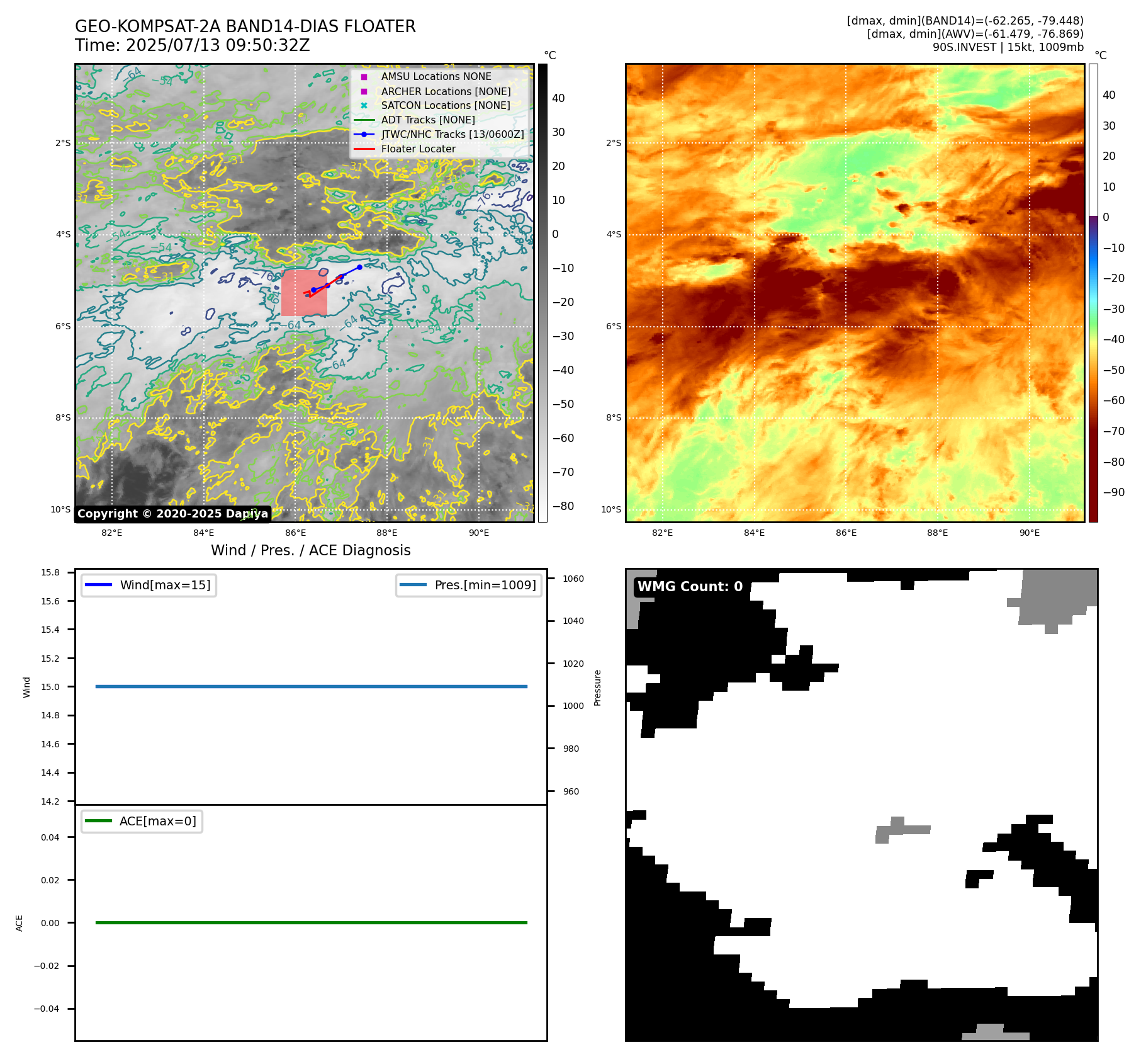Click the 1060 pressure tick label
This screenshot has width=1141, height=1064.
point(573,579)
